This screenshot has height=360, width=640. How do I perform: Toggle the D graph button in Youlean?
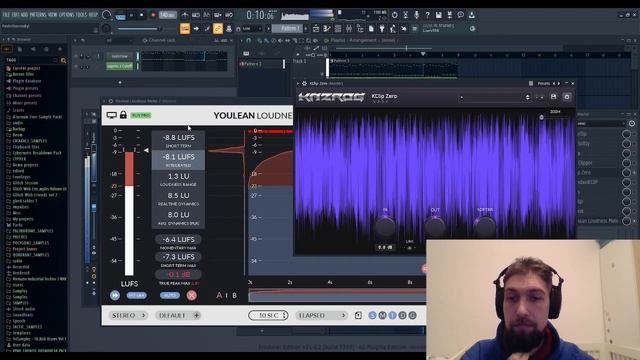(402, 316)
